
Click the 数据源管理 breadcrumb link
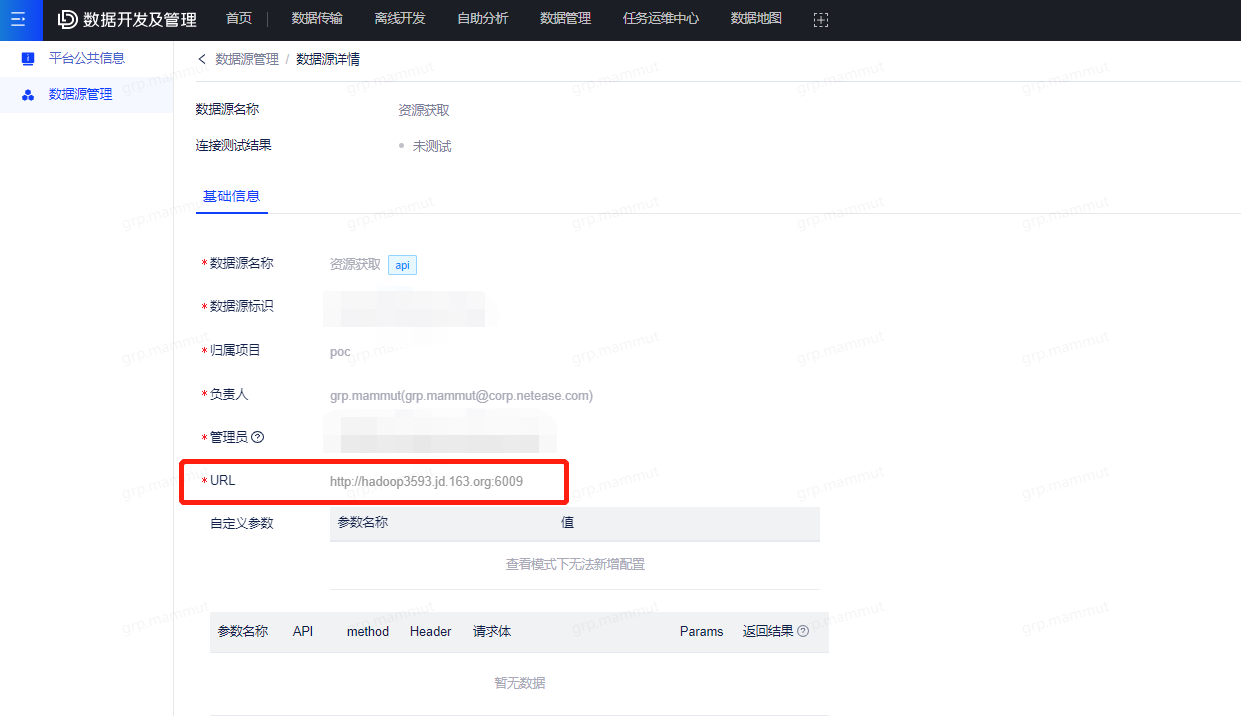(x=247, y=59)
